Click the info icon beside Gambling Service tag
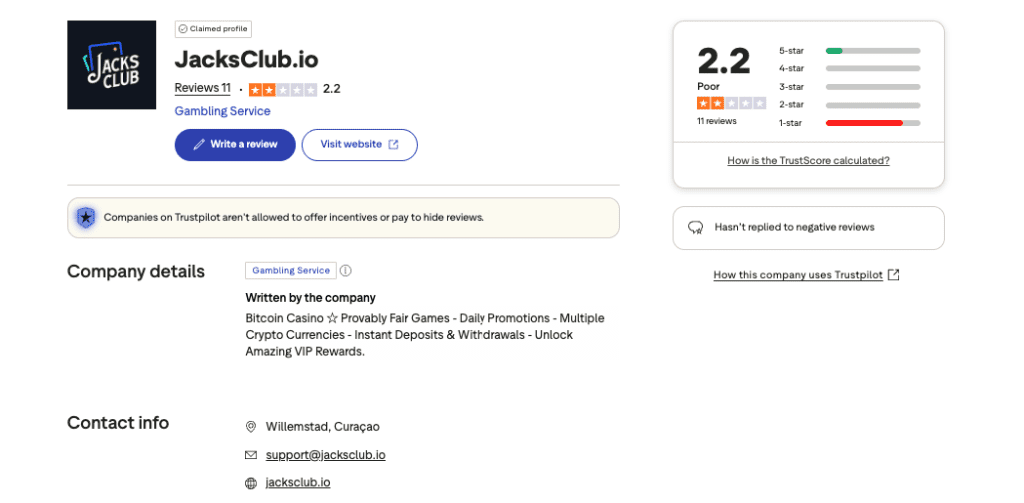Screen dimensions: 1024x503 346,271
